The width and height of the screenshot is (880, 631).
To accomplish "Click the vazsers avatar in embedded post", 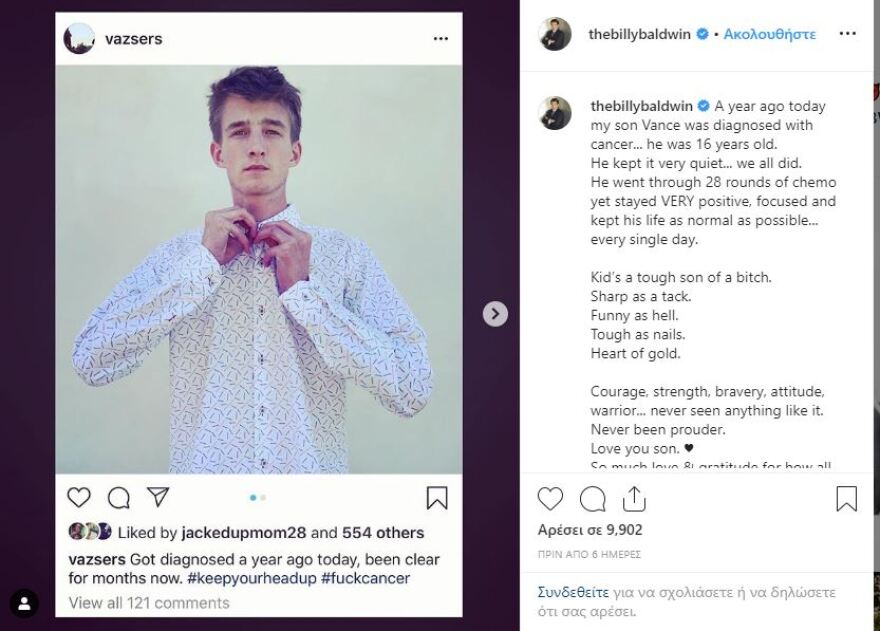I will 79,39.
